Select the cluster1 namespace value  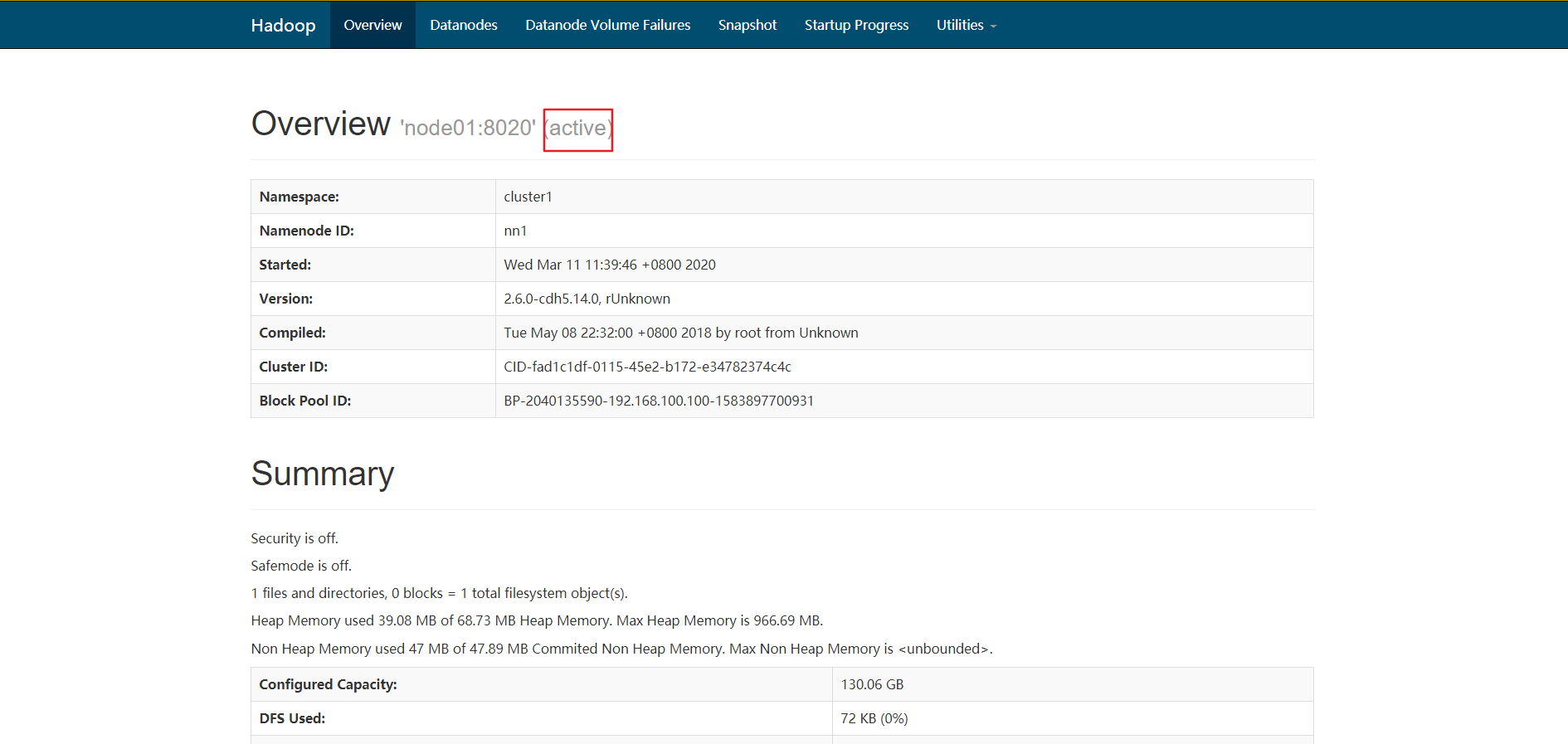click(528, 197)
